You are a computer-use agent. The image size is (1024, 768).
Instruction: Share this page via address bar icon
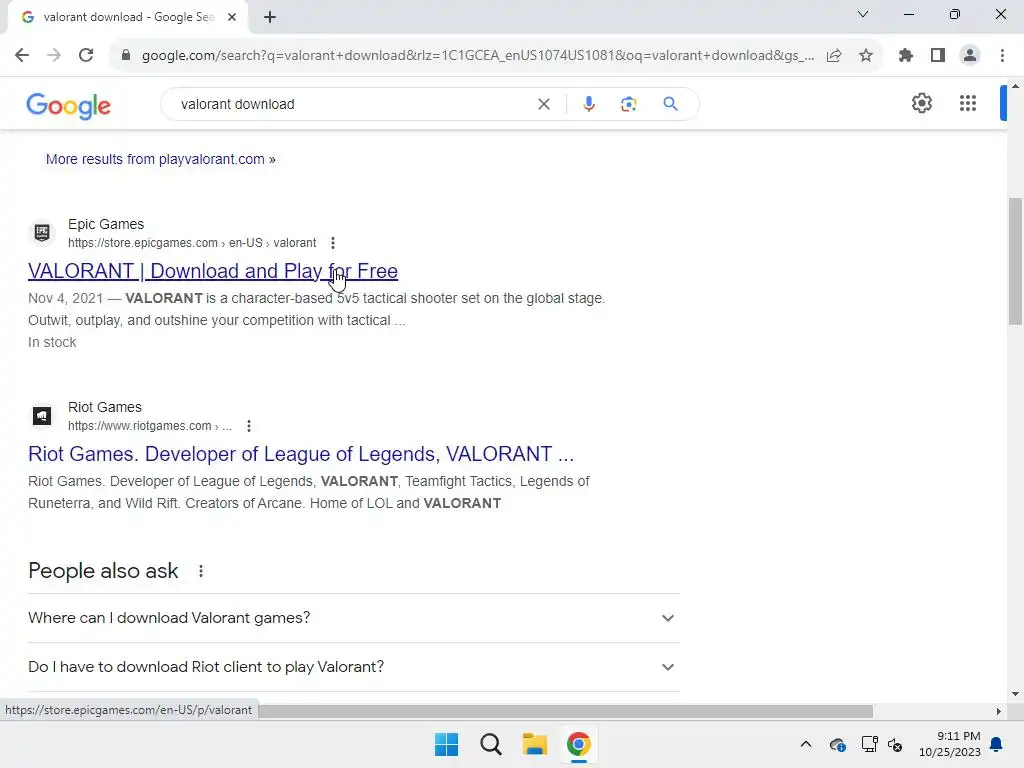click(x=834, y=56)
